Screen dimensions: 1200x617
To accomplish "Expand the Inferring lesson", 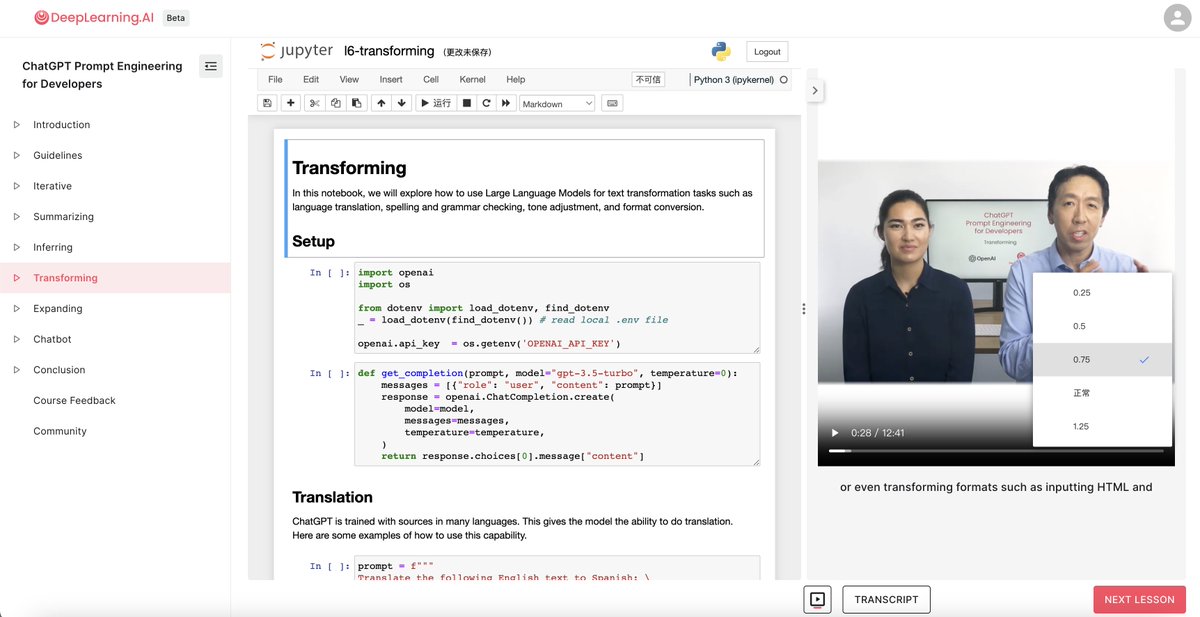I will 17,247.
